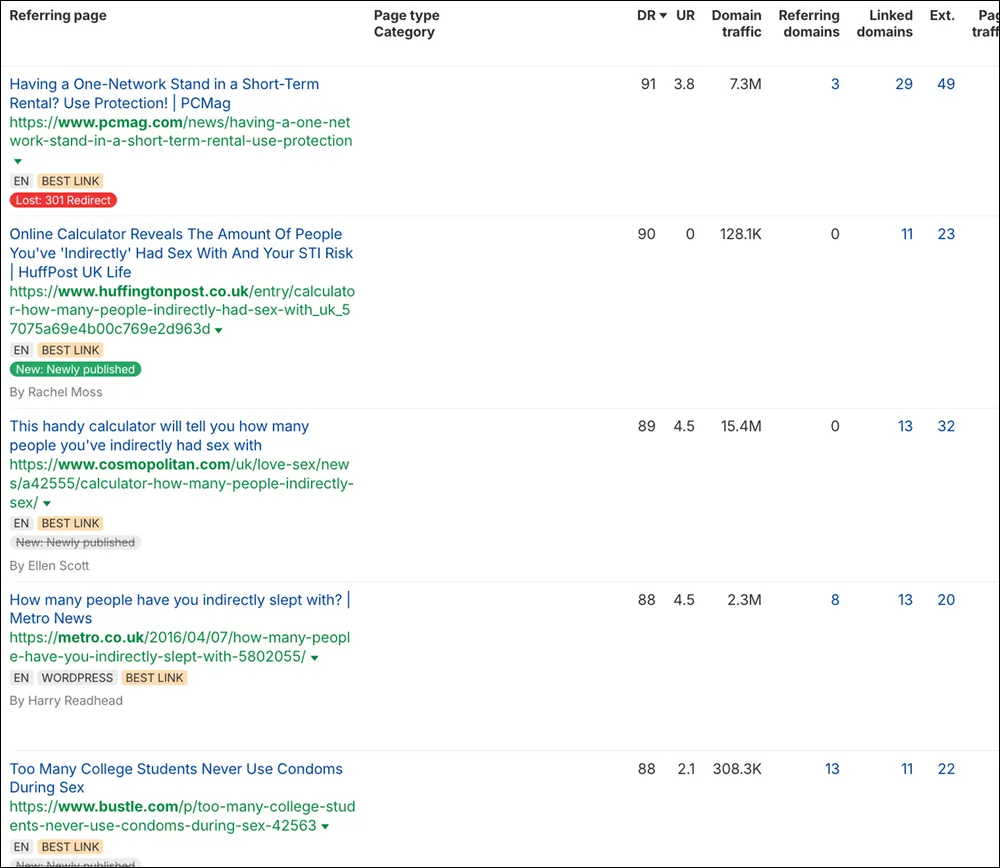Click author text 'By Harry Readhead'
The height and width of the screenshot is (868, 1000).
point(66,700)
